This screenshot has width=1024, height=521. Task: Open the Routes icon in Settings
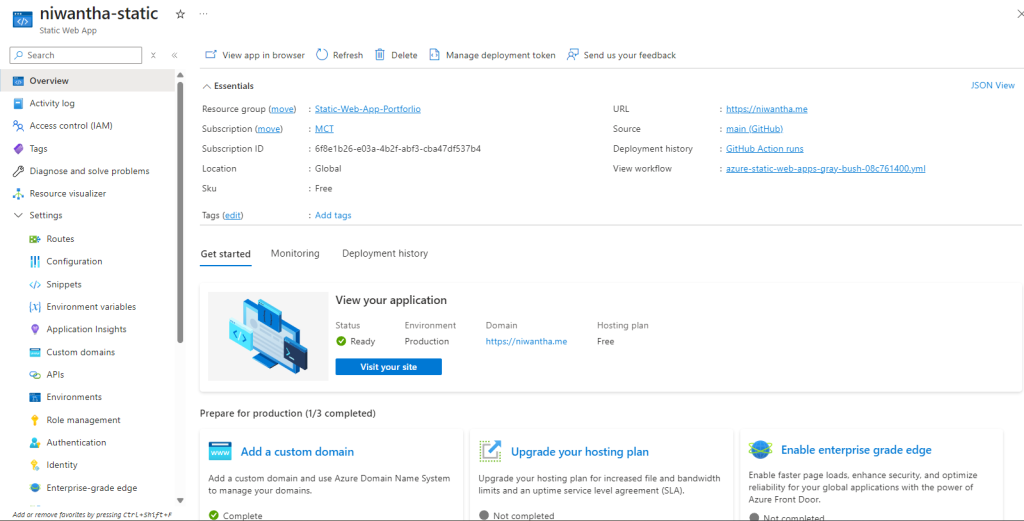35,239
